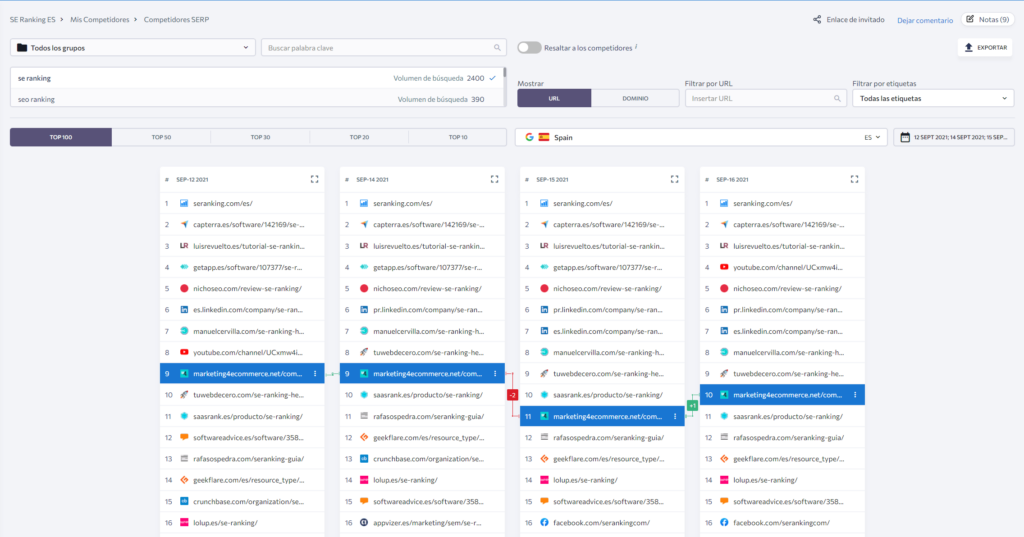Click the red -2 position change badge
This screenshot has width=1024, height=537.
click(513, 395)
